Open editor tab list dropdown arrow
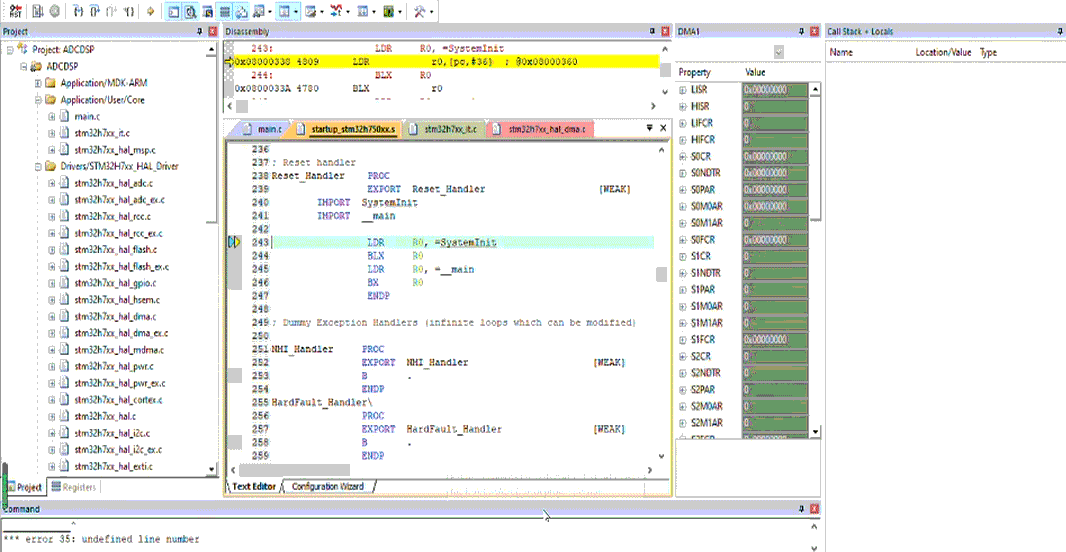Image resolution: width=1066 pixels, height=552 pixels. 649,128
